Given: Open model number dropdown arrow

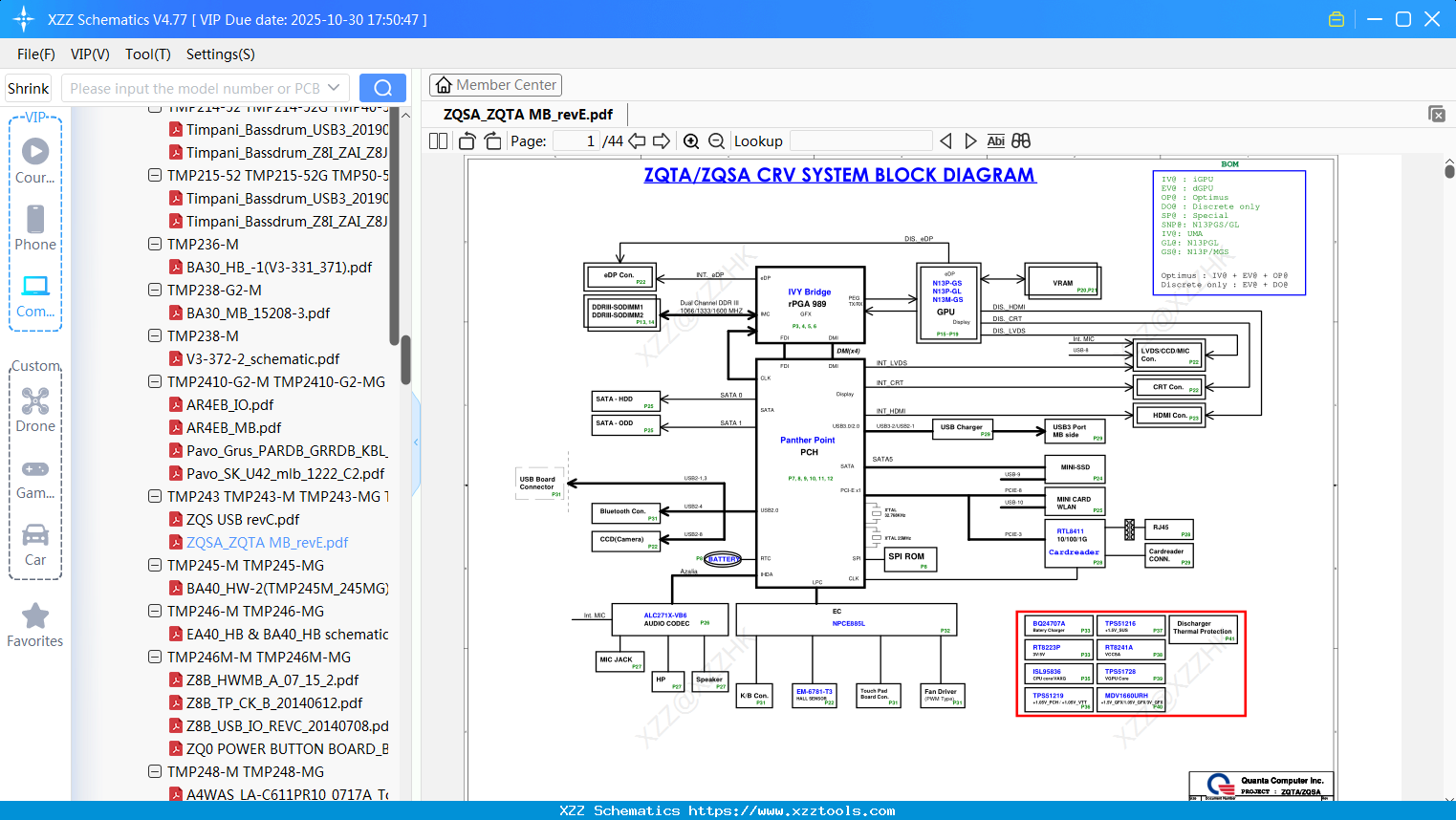Looking at the screenshot, I should point(334,88).
